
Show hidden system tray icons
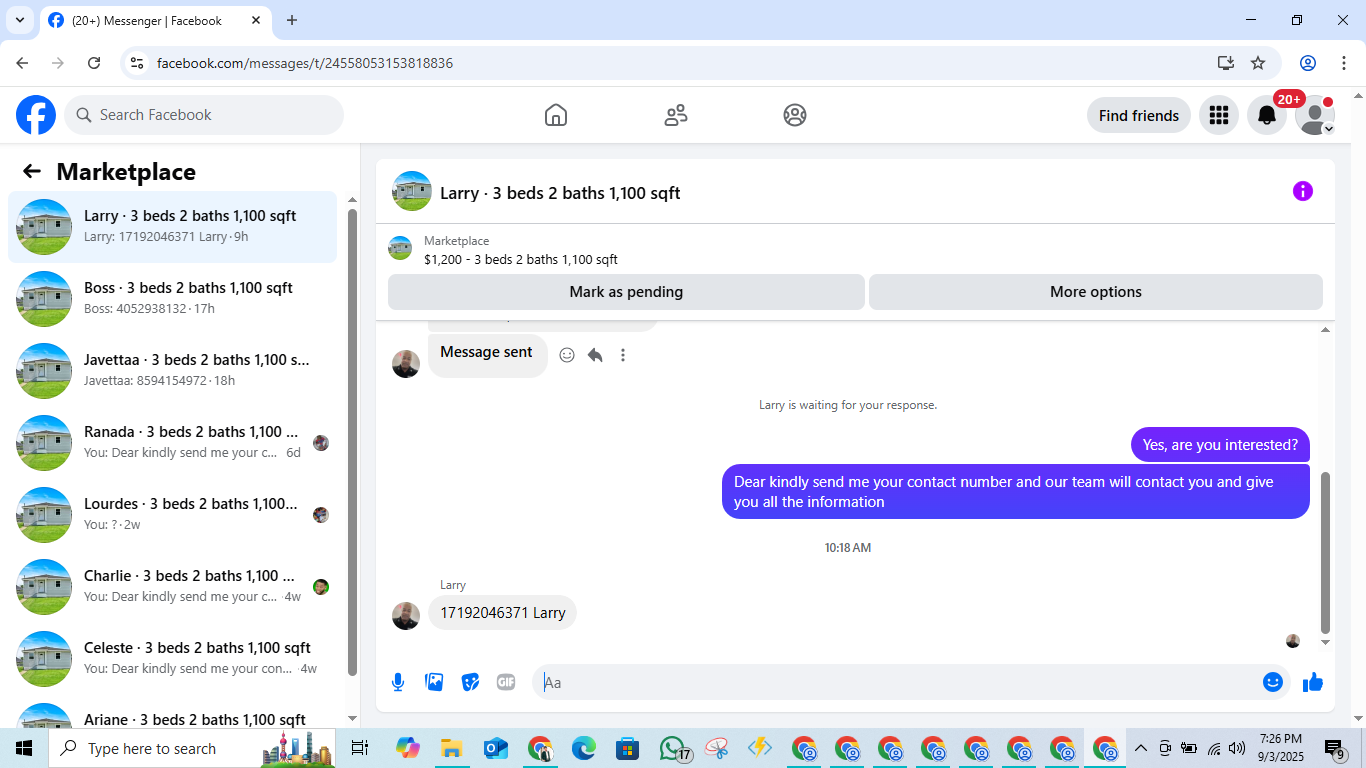(1141, 748)
